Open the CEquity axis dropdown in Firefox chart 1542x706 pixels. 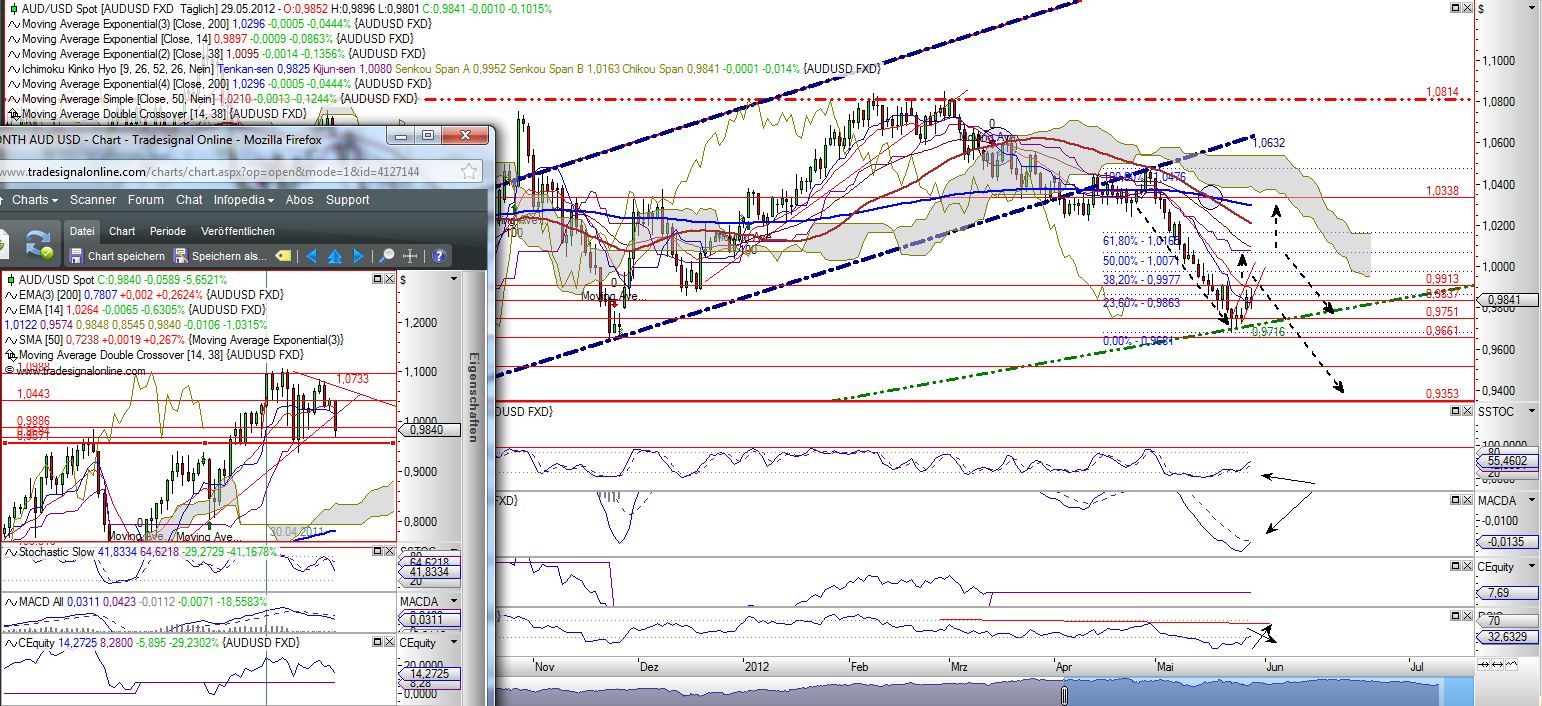[454, 642]
